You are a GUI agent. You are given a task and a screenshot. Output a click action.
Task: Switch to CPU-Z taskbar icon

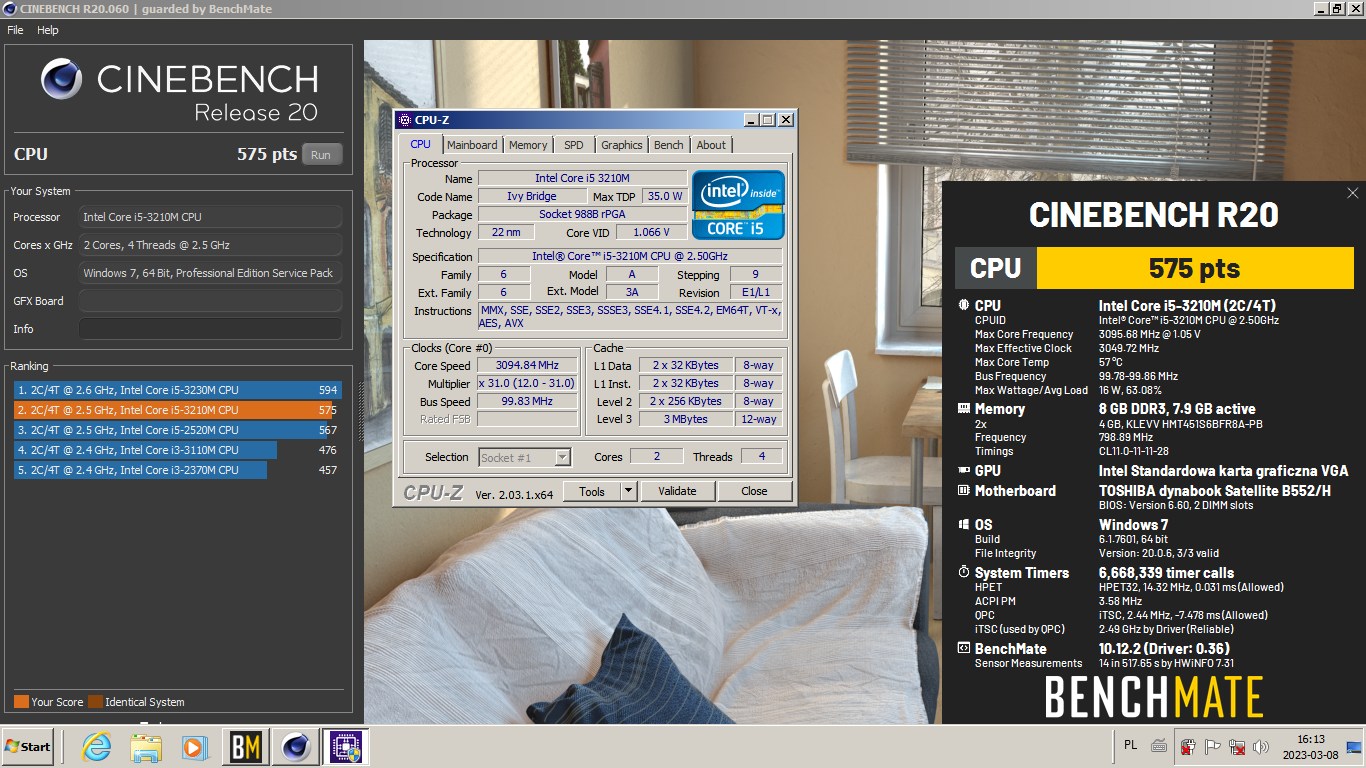(346, 746)
